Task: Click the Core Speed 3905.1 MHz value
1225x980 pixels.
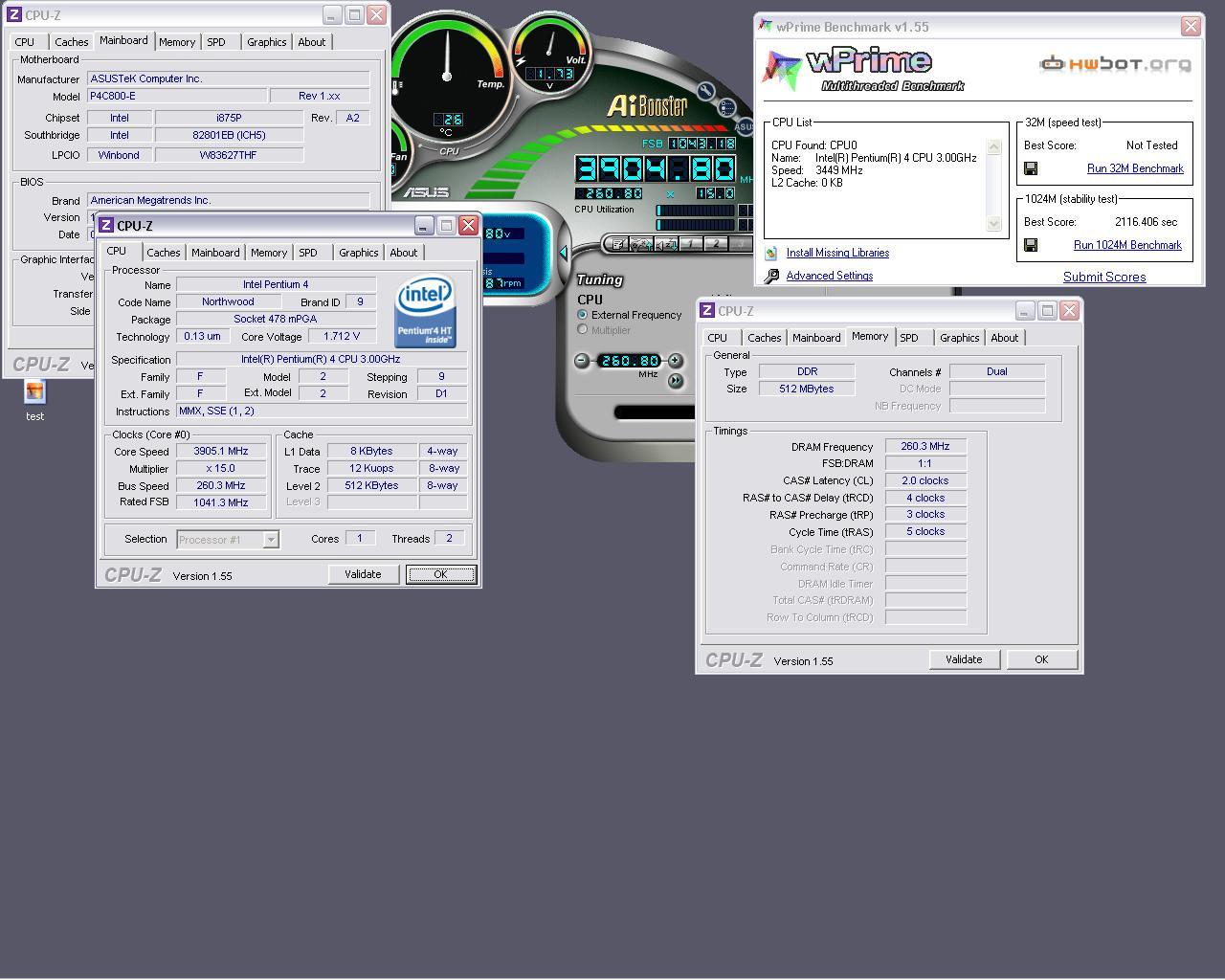Action: click(x=221, y=451)
